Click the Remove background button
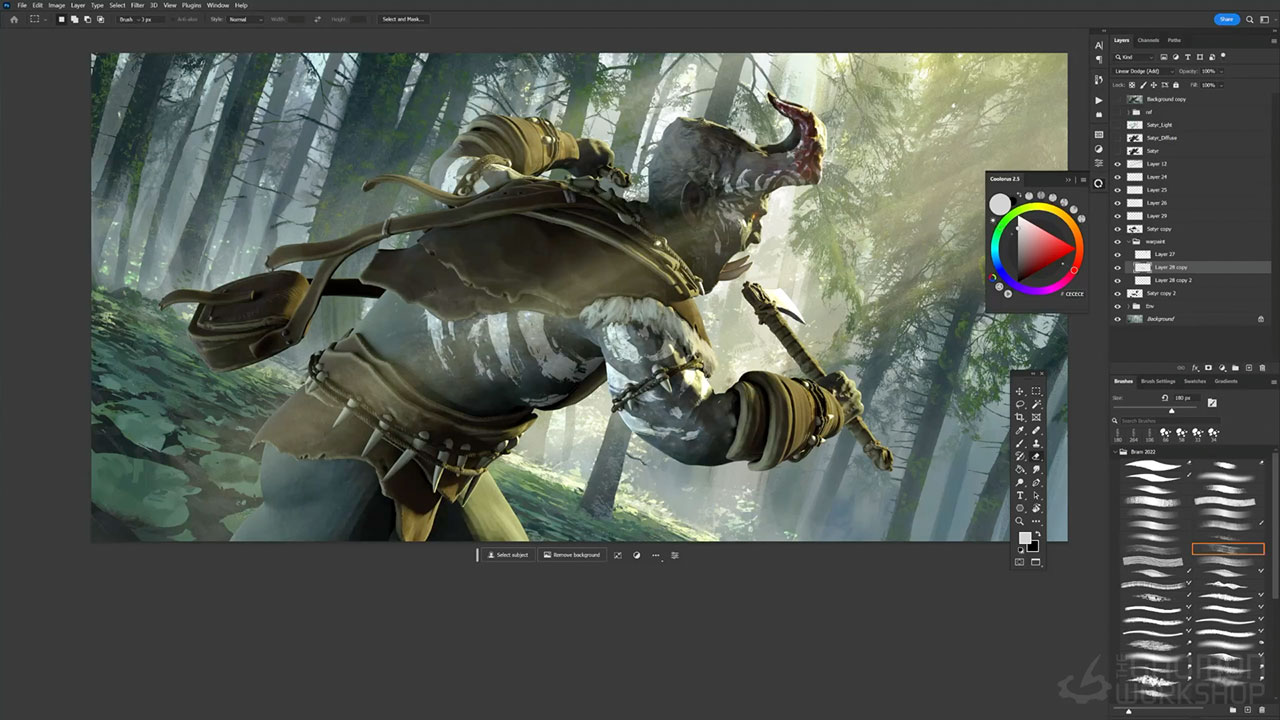 (x=572, y=555)
